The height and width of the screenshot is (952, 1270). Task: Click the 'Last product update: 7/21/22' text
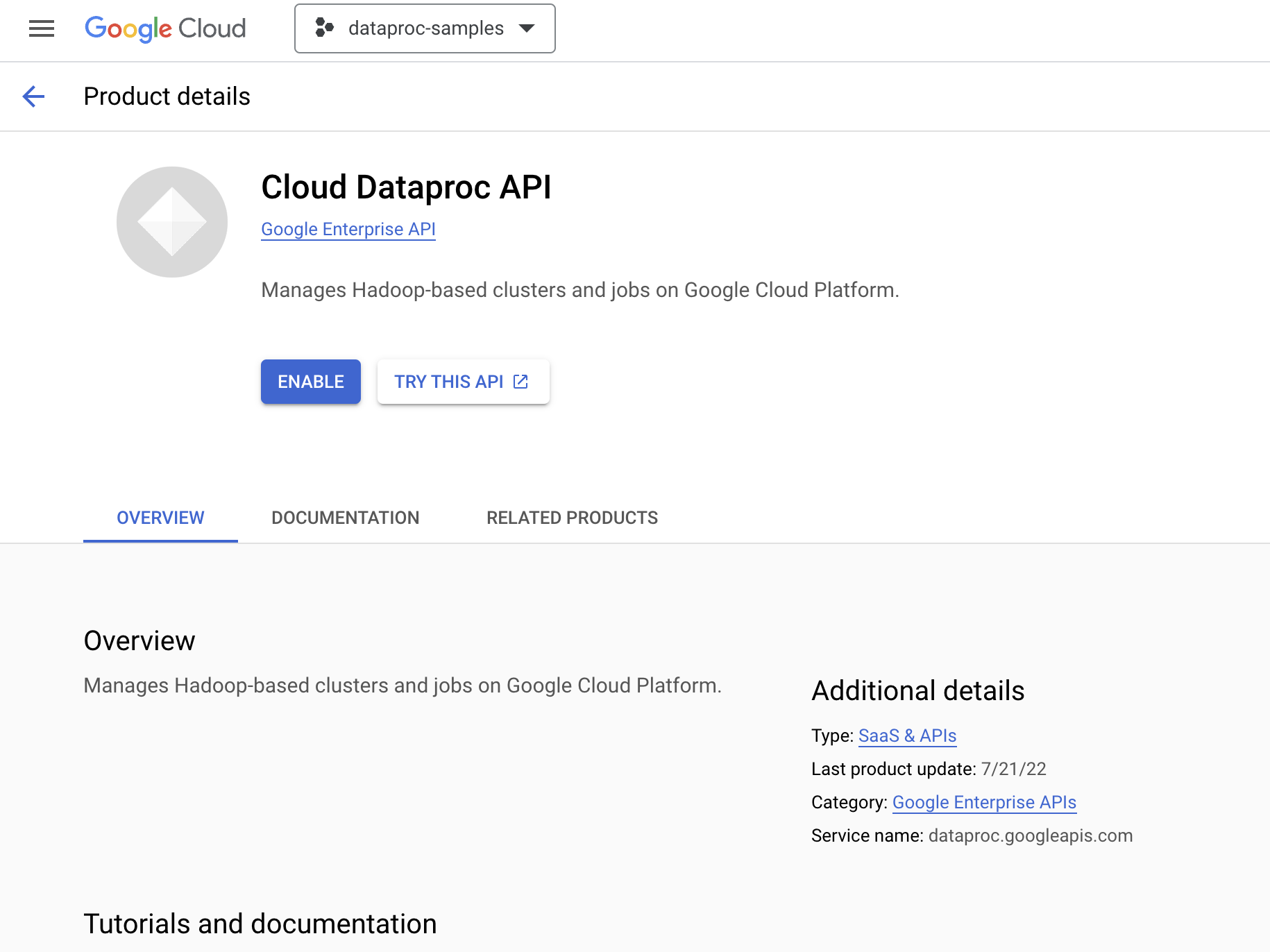point(929,769)
